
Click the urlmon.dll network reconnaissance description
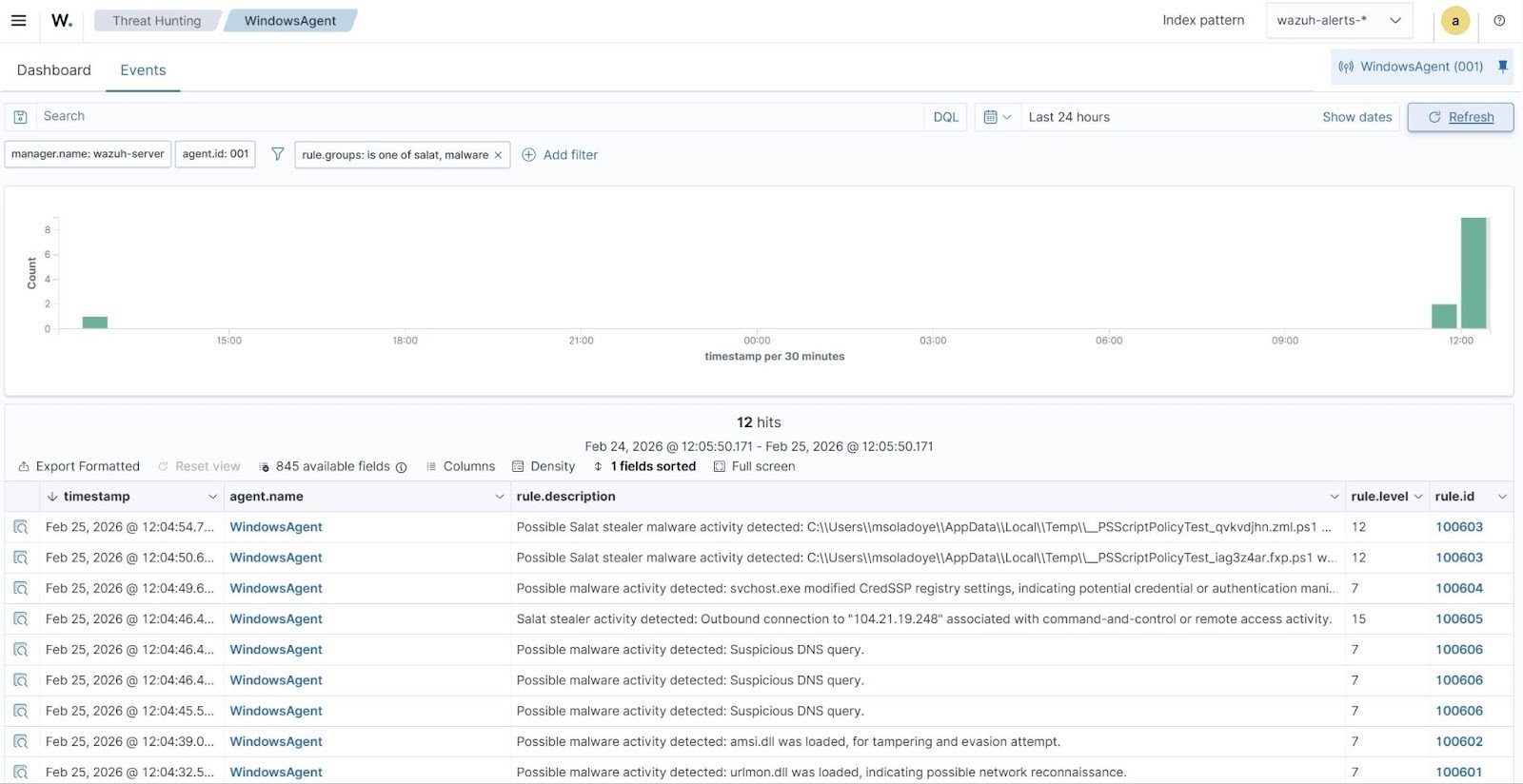tap(821, 772)
